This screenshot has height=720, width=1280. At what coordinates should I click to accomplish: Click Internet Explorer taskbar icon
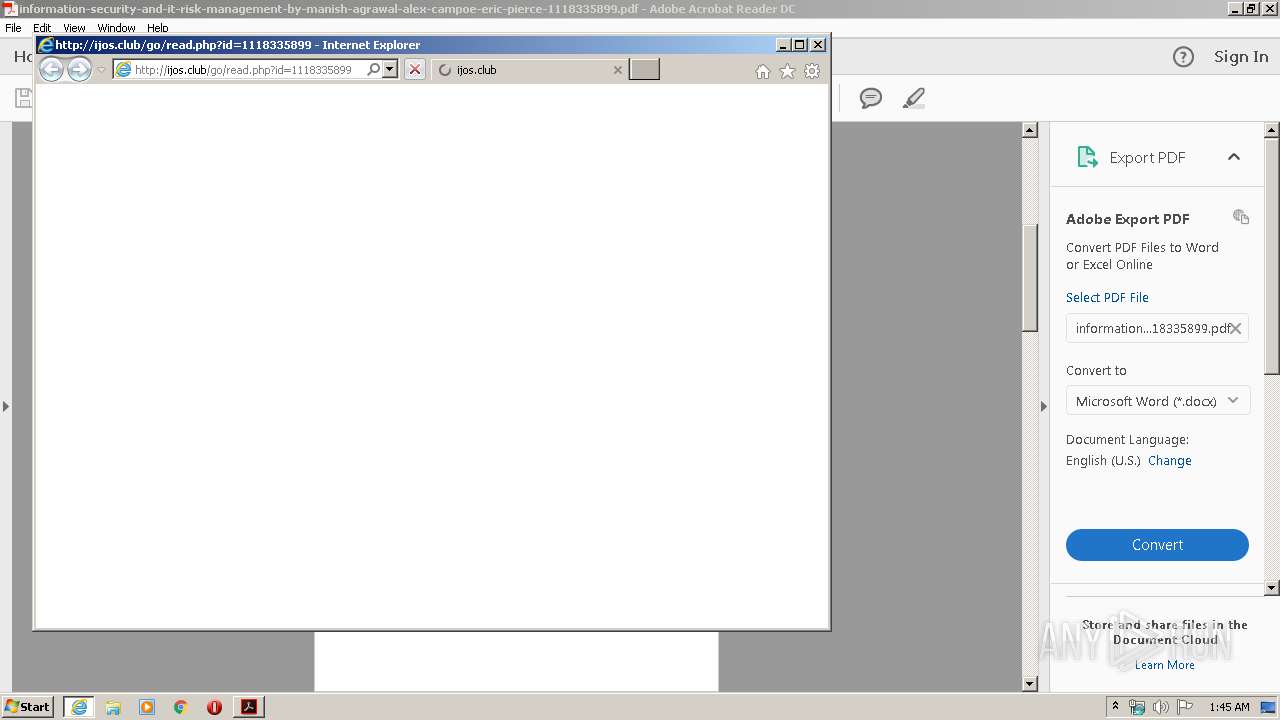(79, 707)
